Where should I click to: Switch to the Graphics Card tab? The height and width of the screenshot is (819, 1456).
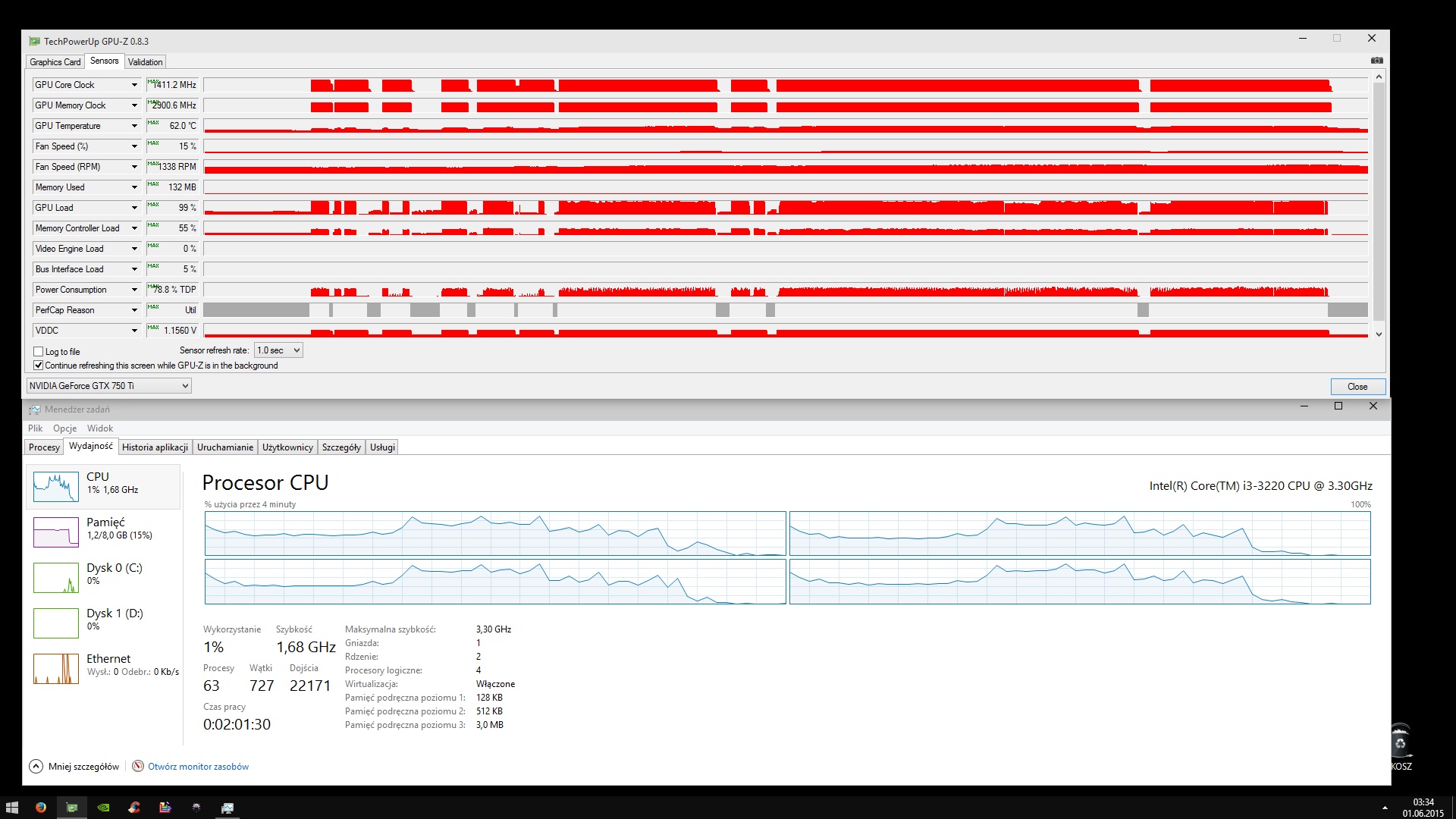tap(55, 62)
